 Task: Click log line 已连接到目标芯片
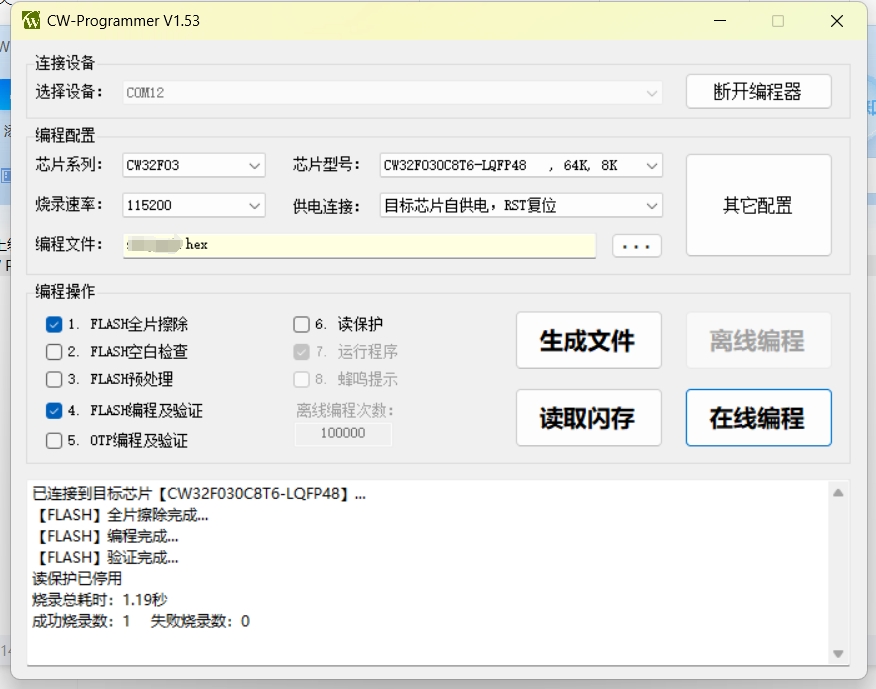[199, 494]
